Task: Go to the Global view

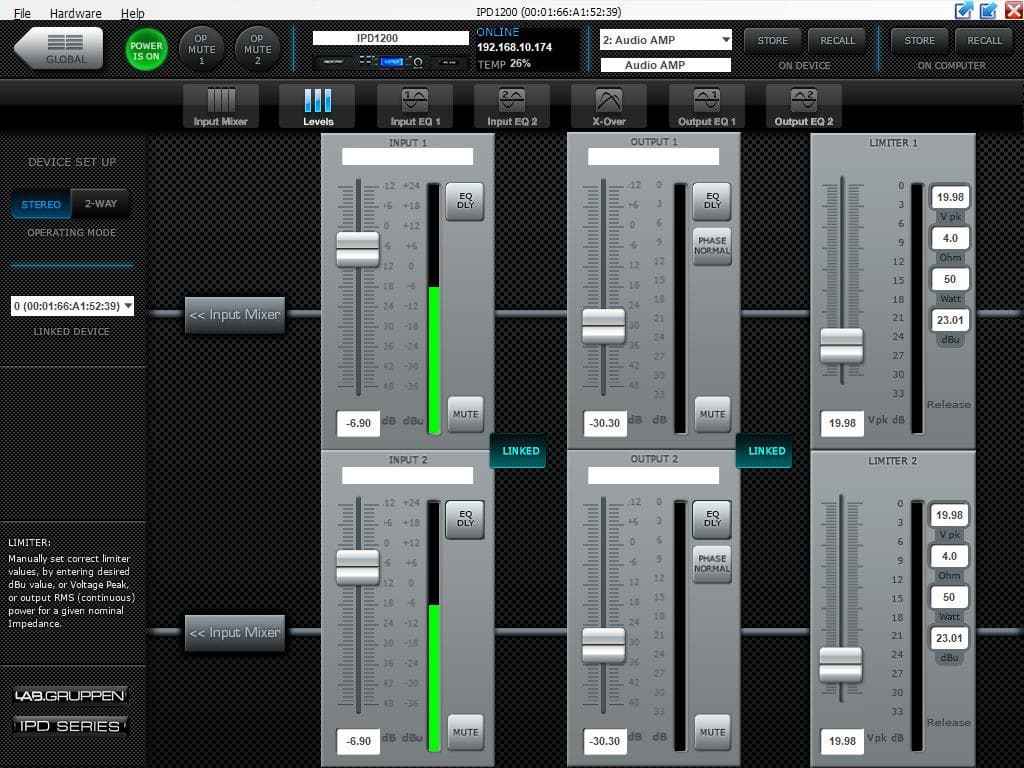Action: (x=59, y=48)
